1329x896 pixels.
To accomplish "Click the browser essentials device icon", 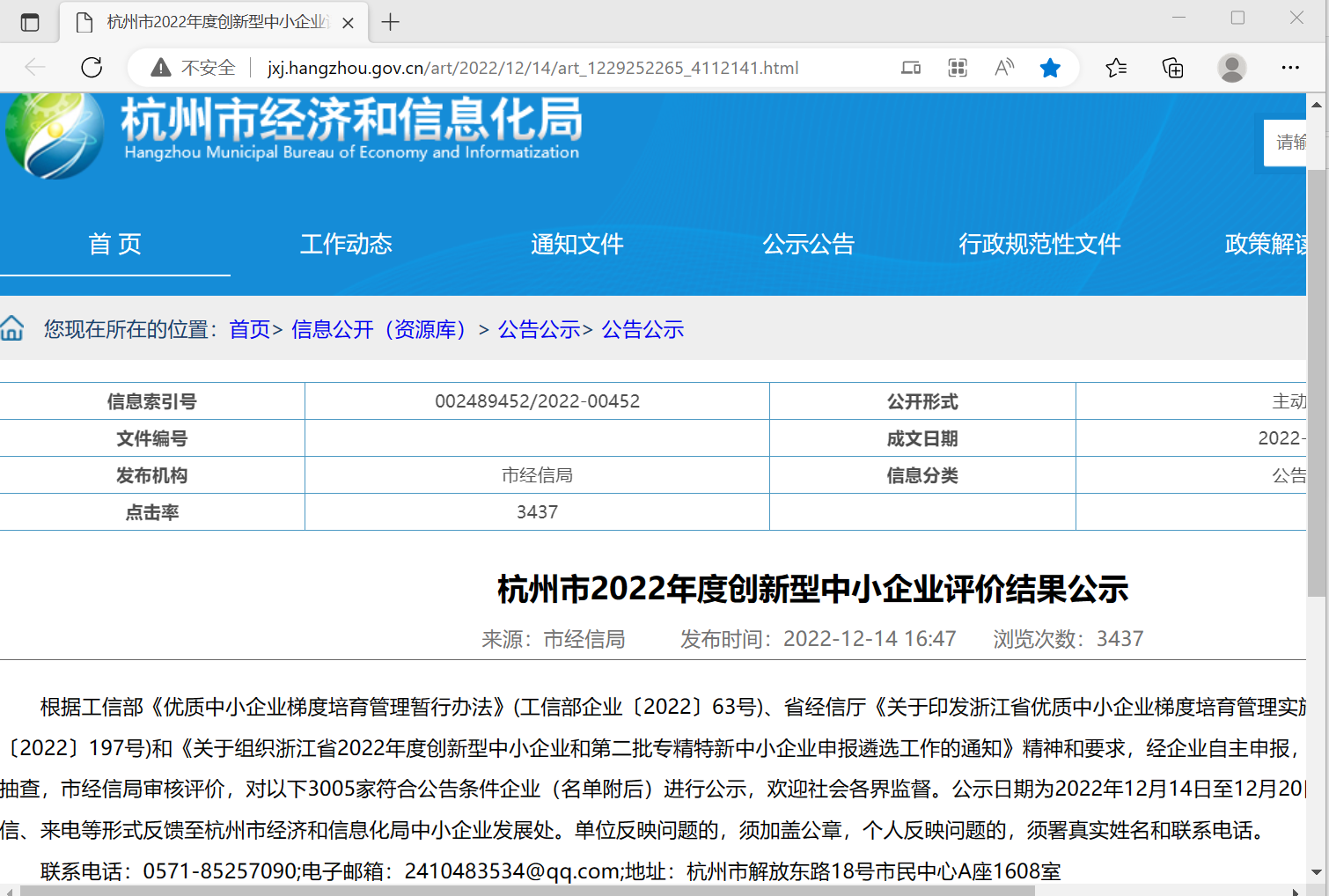I will pyautogui.click(x=911, y=67).
